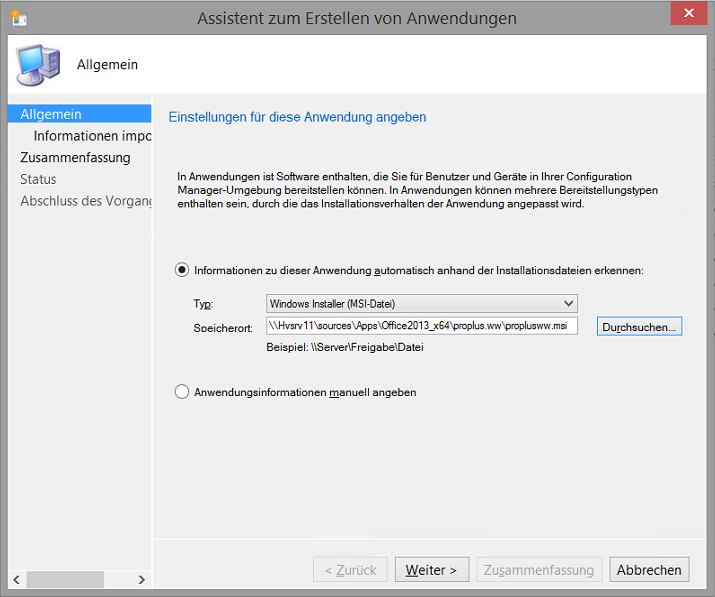Click the Durchsuchen button
The height and width of the screenshot is (597, 715).
pos(639,327)
